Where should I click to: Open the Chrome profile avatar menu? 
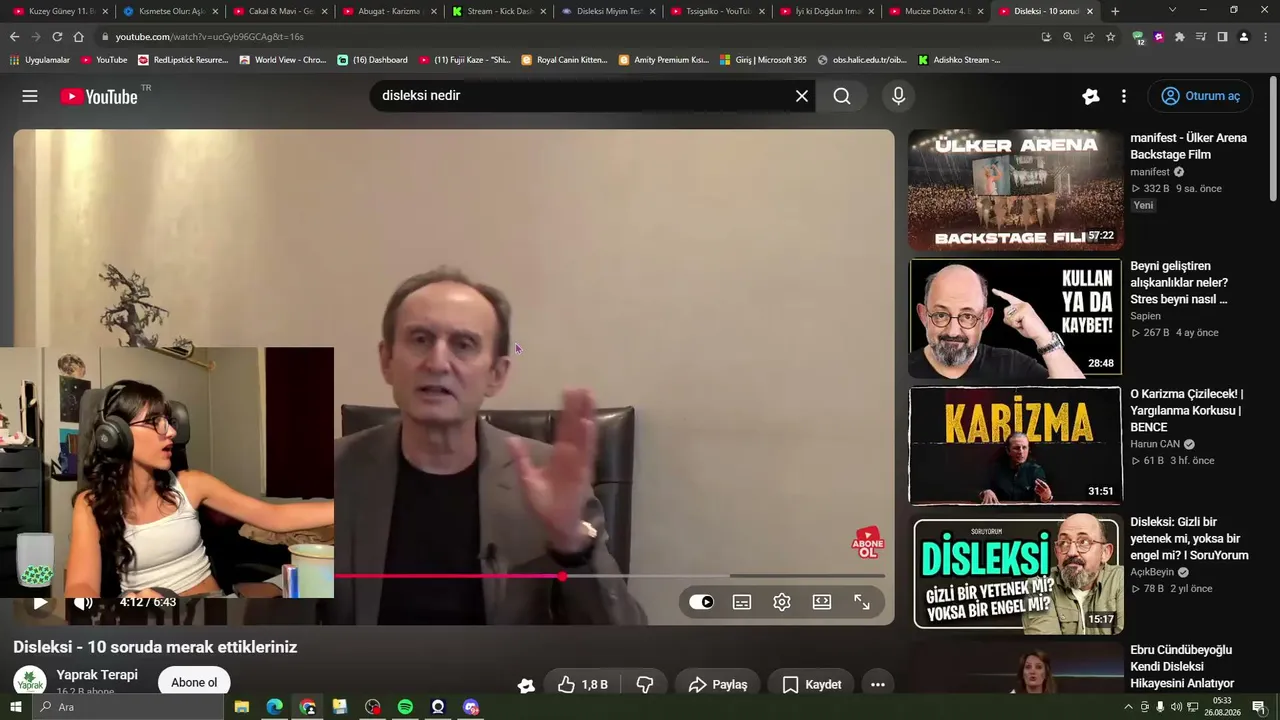click(x=1244, y=37)
